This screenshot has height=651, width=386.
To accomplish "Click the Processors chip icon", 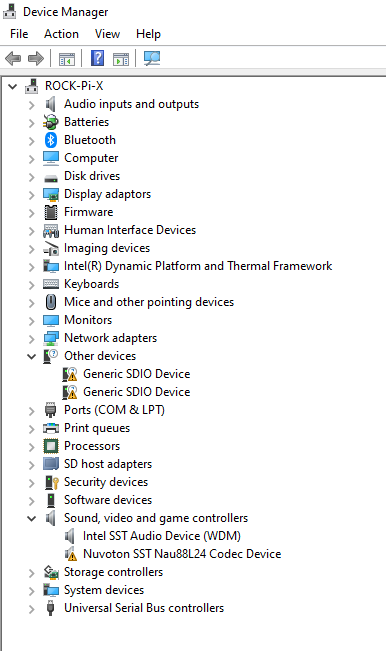I will 51,446.
